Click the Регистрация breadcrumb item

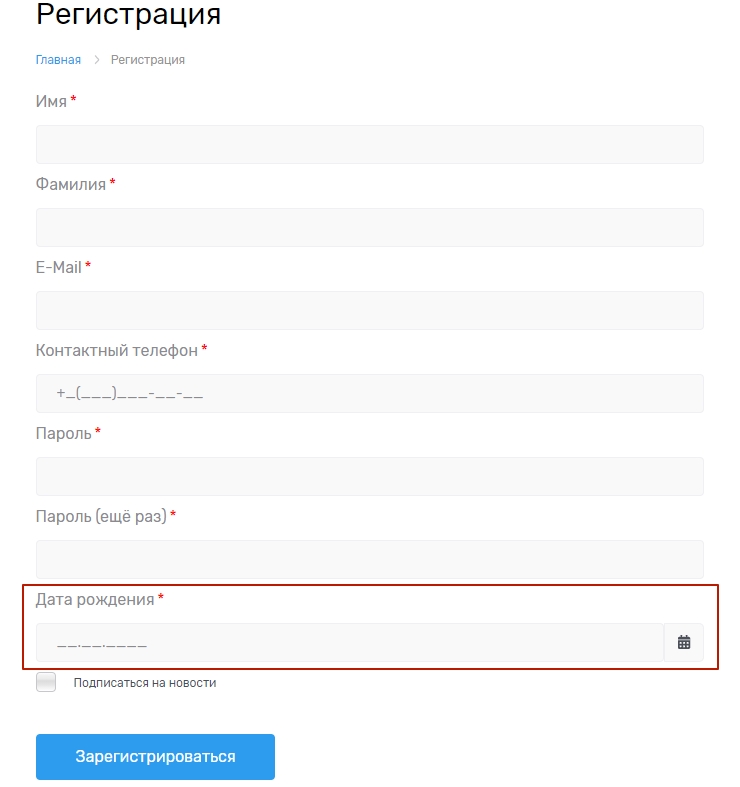click(148, 60)
